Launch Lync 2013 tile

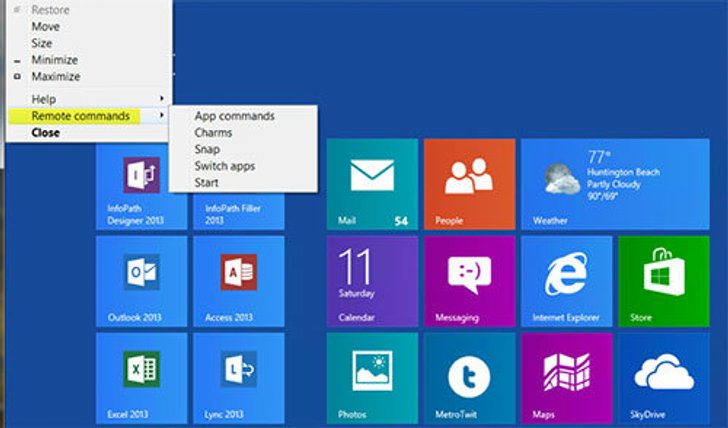click(x=239, y=378)
